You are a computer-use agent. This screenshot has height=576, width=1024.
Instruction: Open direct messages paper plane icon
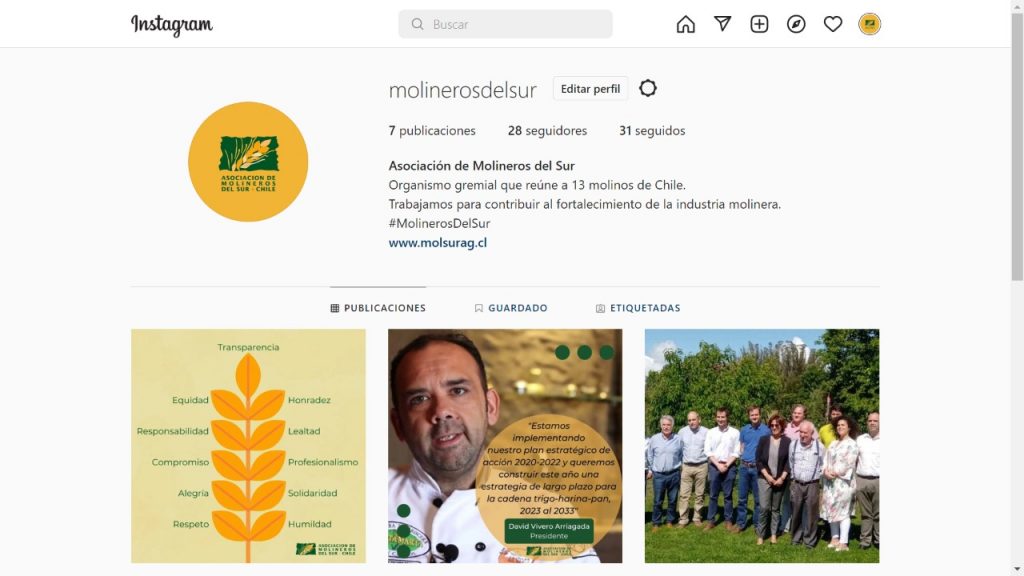[x=722, y=24]
